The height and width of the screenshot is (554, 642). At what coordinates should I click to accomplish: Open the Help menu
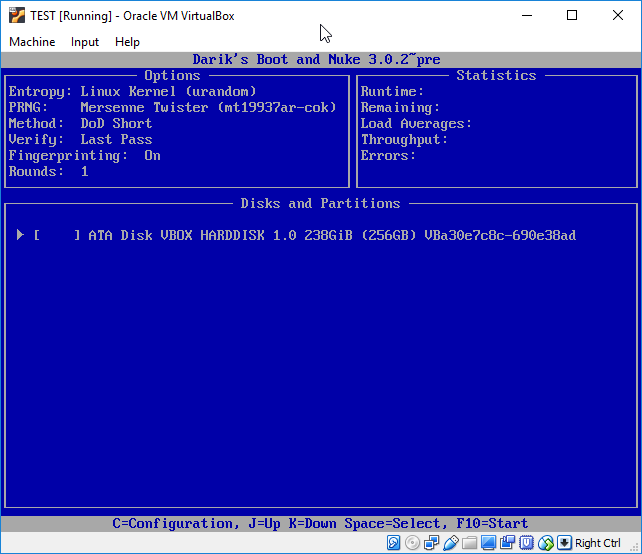[127, 42]
